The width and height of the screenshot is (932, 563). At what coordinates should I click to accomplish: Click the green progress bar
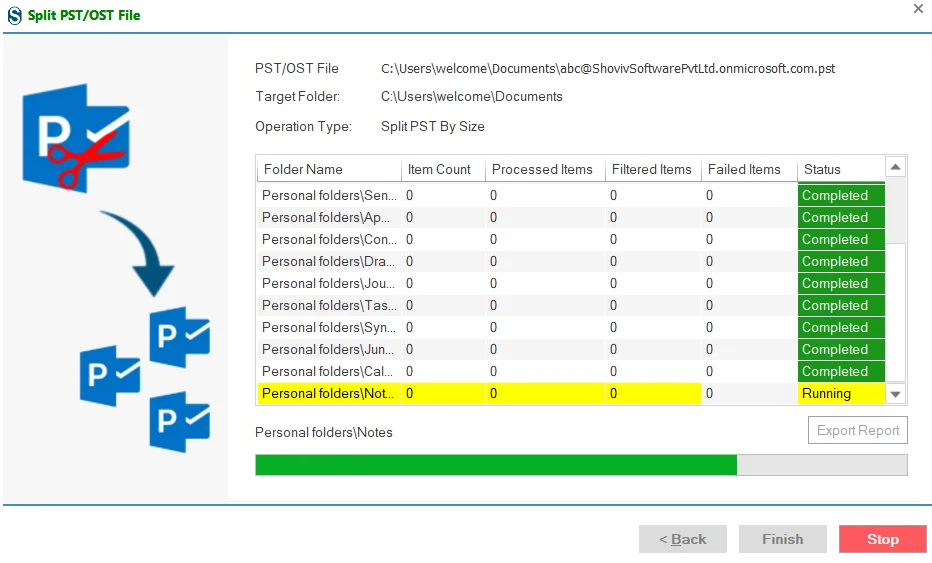(x=581, y=465)
